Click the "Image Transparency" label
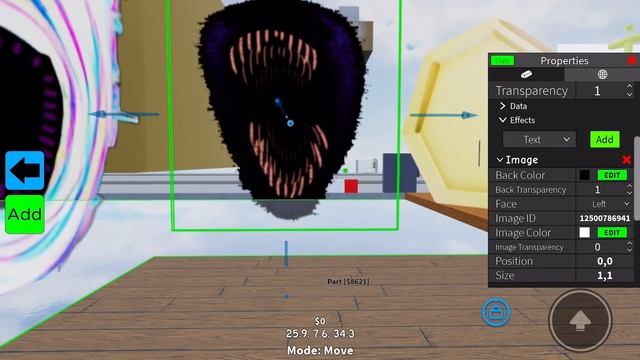The image size is (640, 360). [529, 247]
